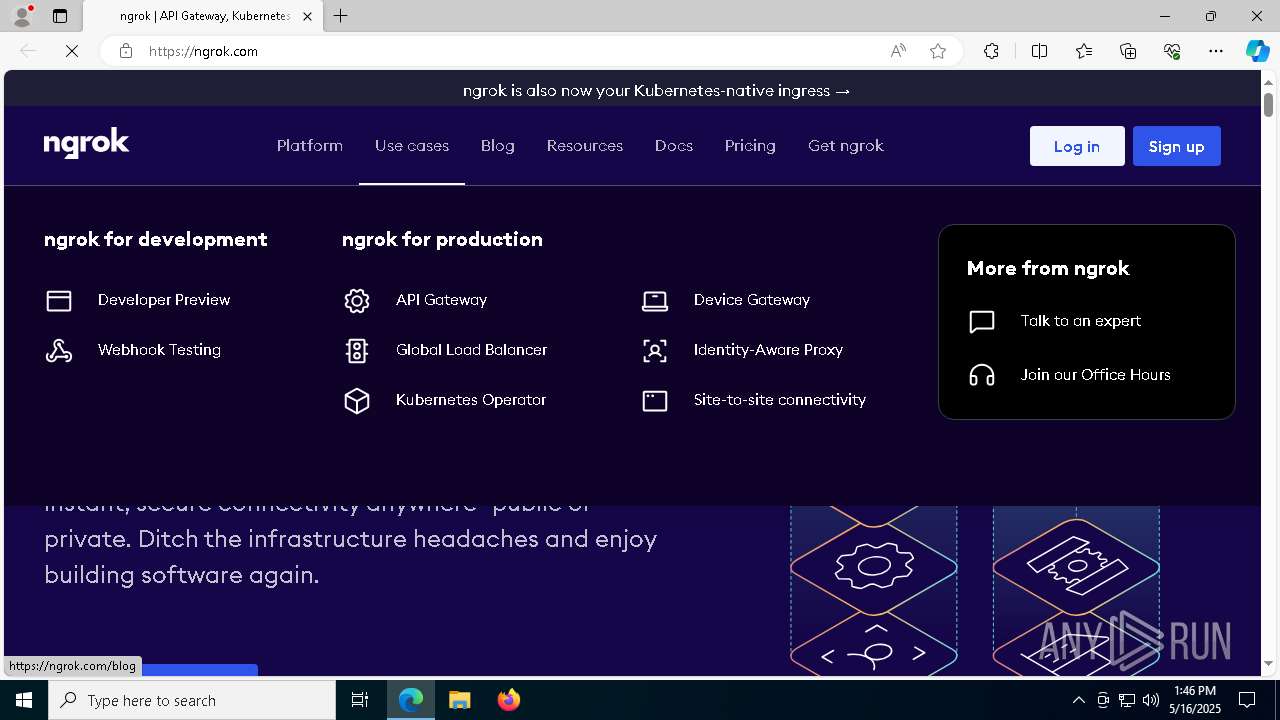The height and width of the screenshot is (720, 1280).
Task: Open the Docs menu item
Action: [674, 146]
